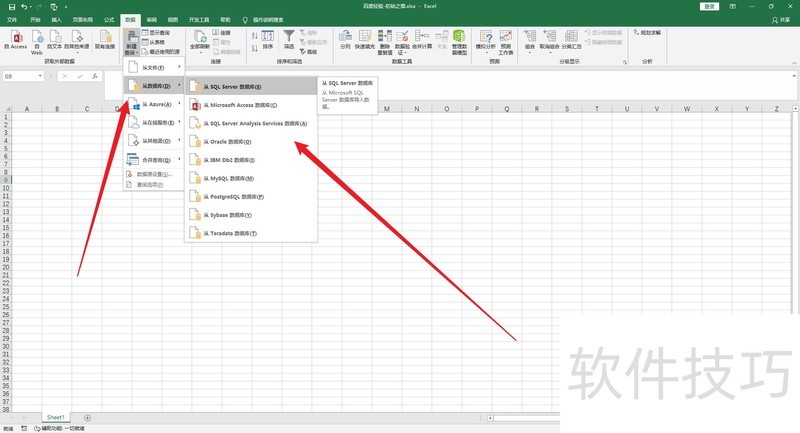
Task: Expand the 从文件(F) submenu
Action: tap(154, 67)
